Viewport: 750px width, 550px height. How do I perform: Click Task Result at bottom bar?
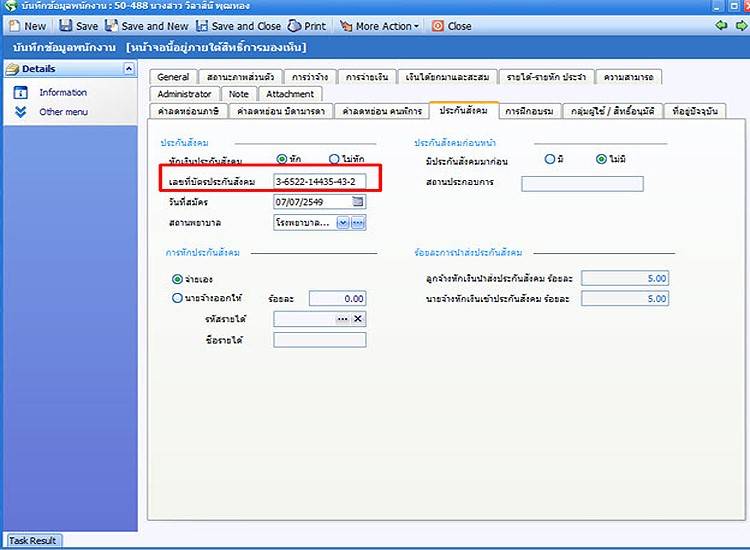pos(32,541)
